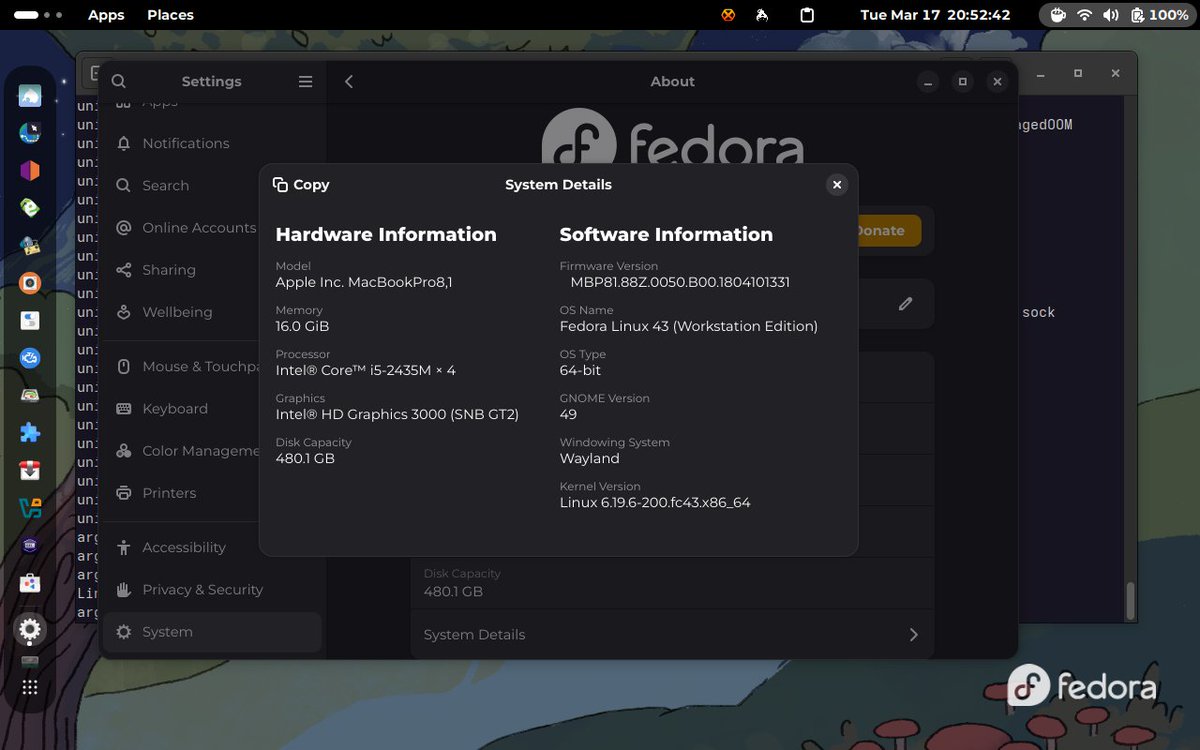Screen dimensions: 1200x750
Task: Click the Accessibility figure icon
Action: click(124, 548)
